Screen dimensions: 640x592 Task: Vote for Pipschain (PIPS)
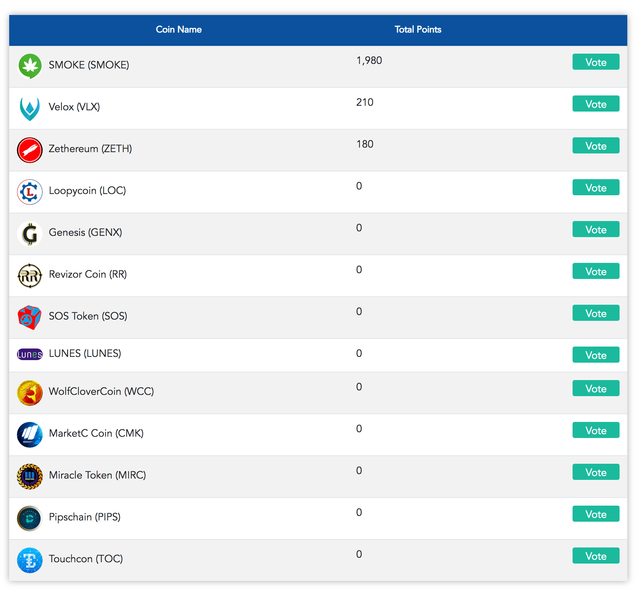coord(596,514)
